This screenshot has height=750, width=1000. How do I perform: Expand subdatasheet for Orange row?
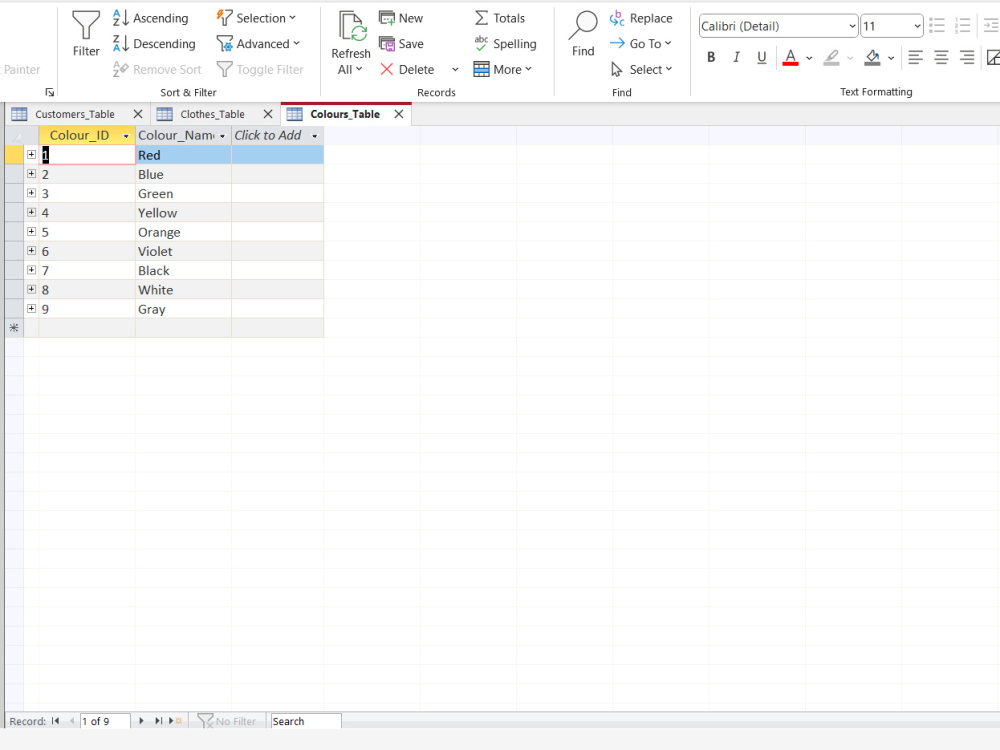click(31, 232)
